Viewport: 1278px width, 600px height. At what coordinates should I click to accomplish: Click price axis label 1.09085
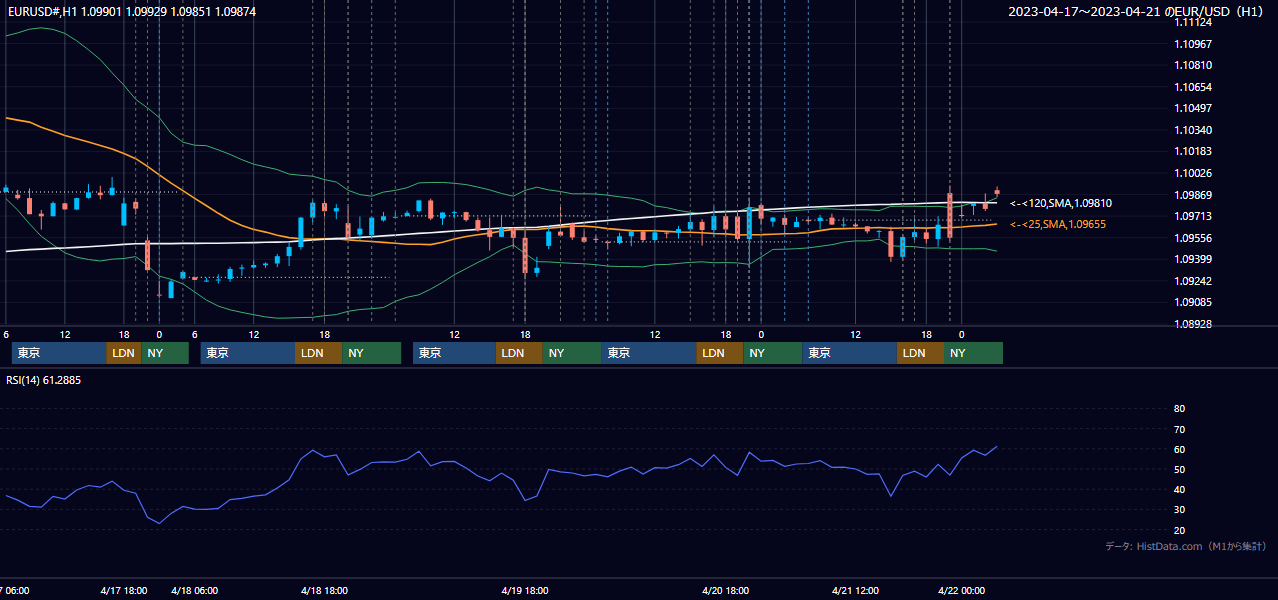point(1192,302)
